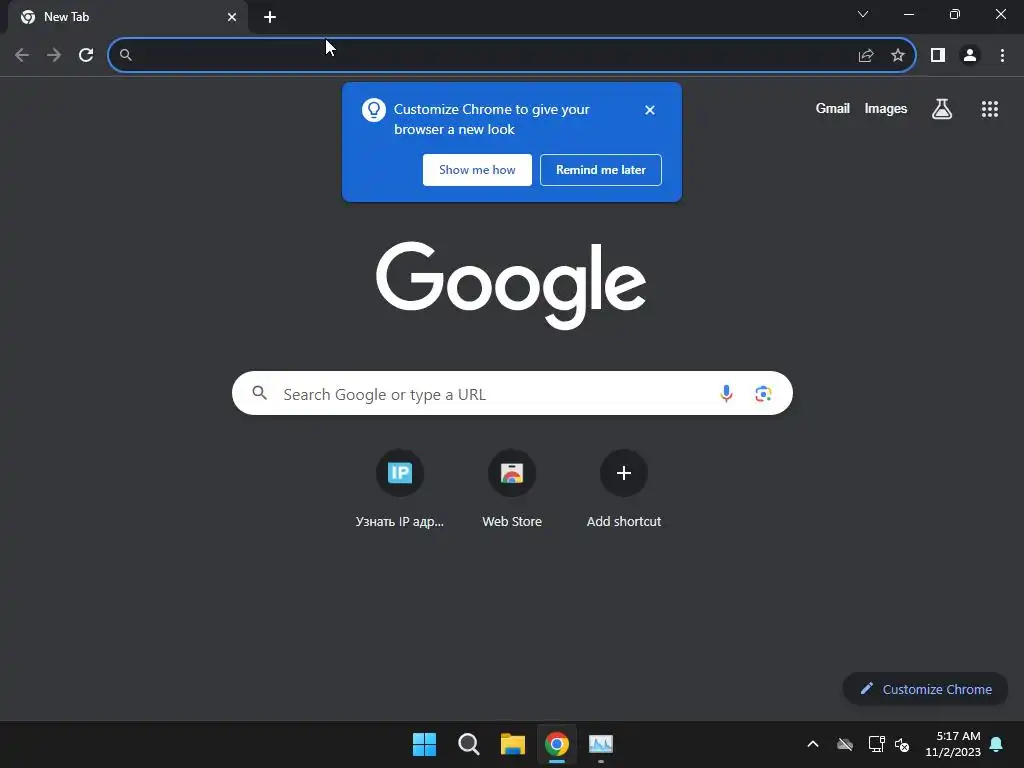Click Chrome icon in taskbar

pyautogui.click(x=557, y=744)
